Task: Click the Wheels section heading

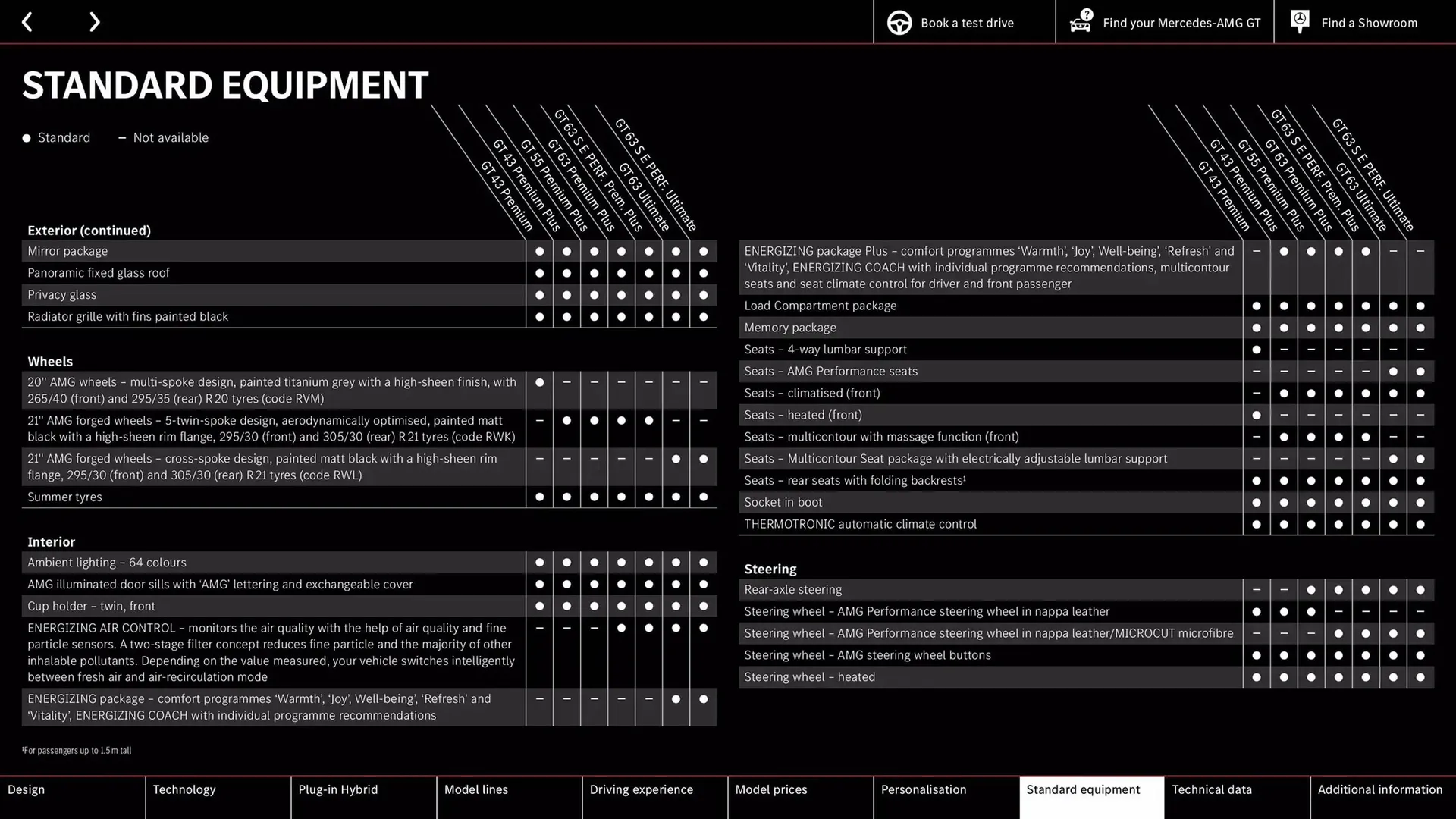Action: click(x=50, y=362)
